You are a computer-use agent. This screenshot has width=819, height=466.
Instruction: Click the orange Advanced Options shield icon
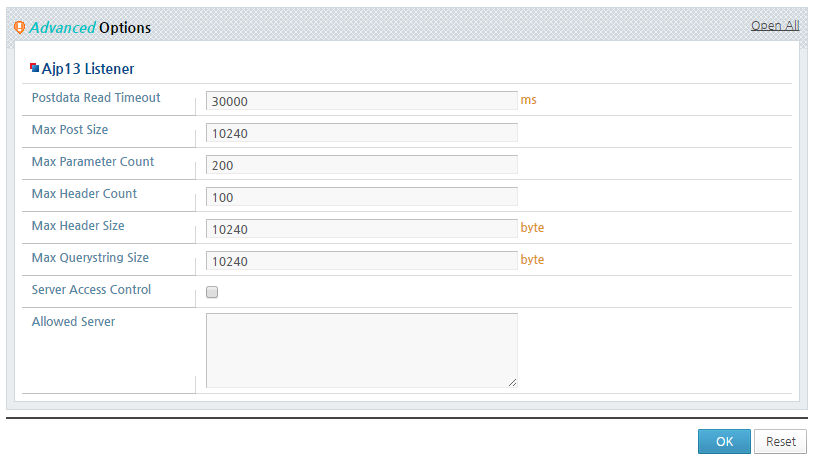tap(19, 27)
